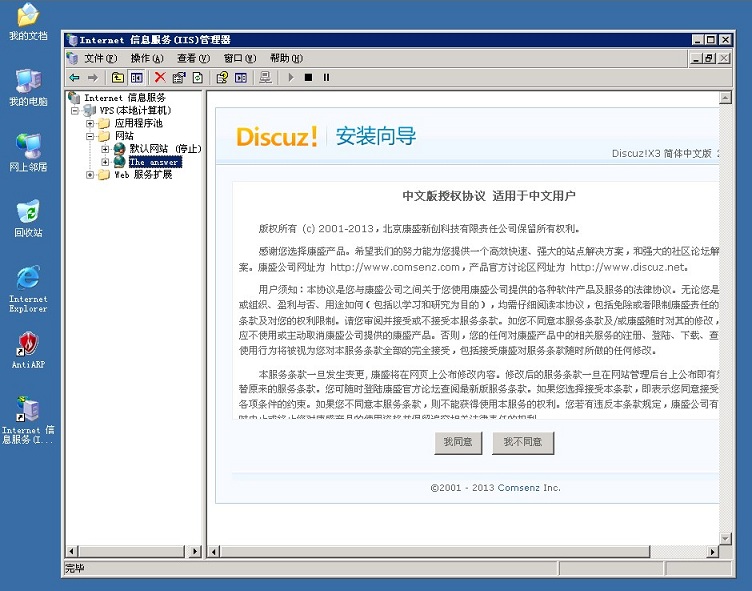Open the 回收站 desktop icon

click(x=28, y=218)
